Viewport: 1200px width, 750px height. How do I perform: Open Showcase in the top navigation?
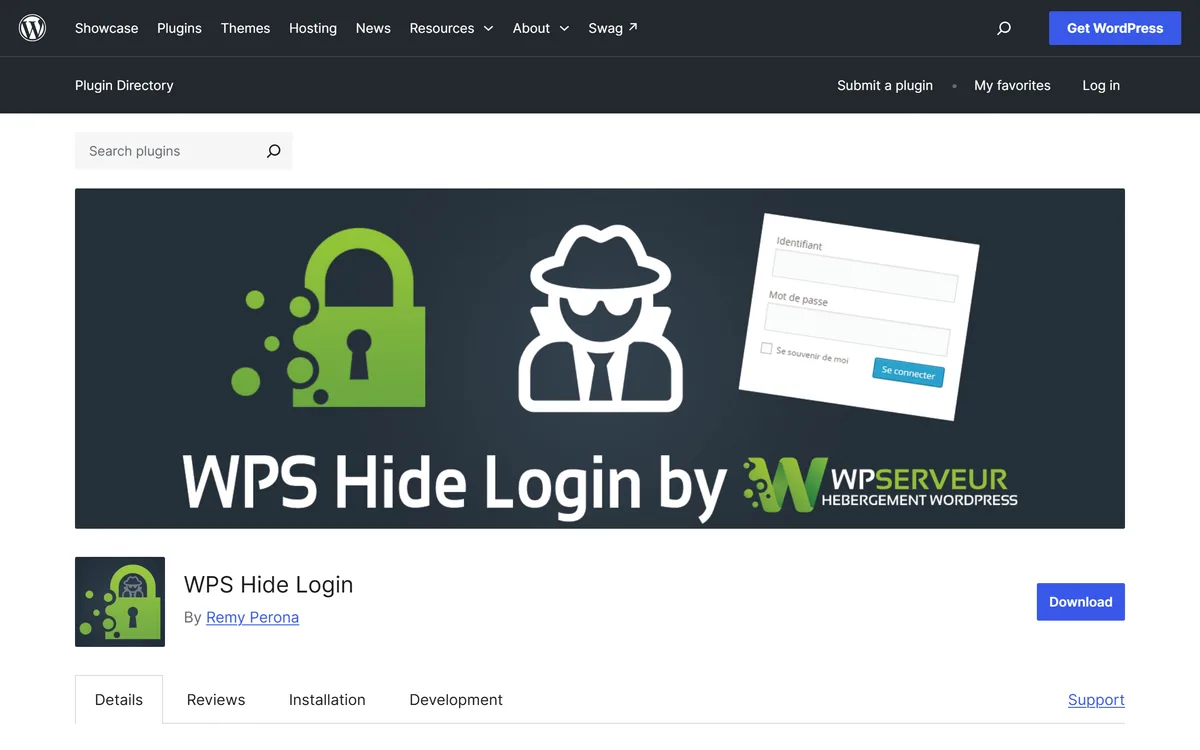pyautogui.click(x=106, y=28)
